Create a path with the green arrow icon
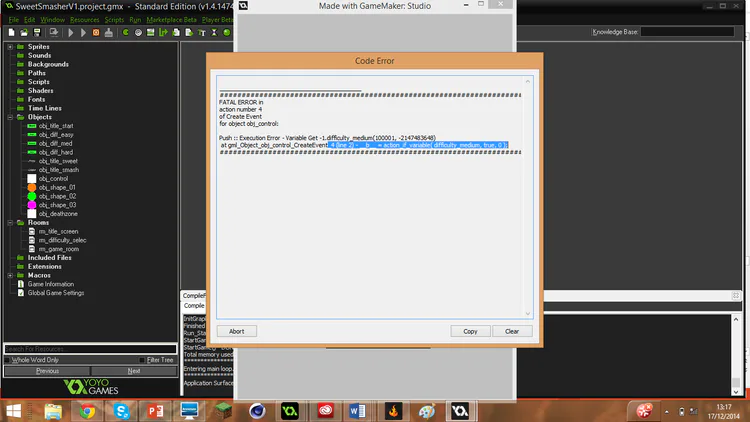This screenshot has height=422, width=750. [x=163, y=33]
